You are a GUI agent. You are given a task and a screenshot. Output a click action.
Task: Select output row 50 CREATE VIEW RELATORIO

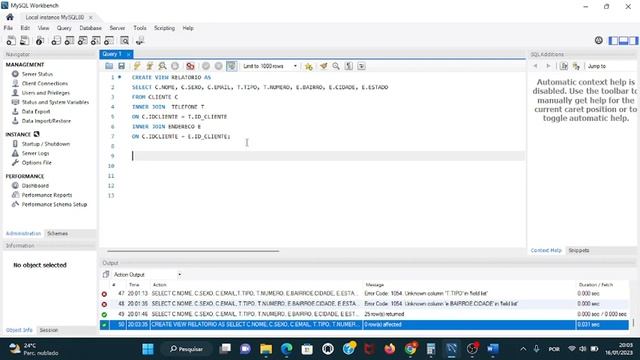pos(364,324)
